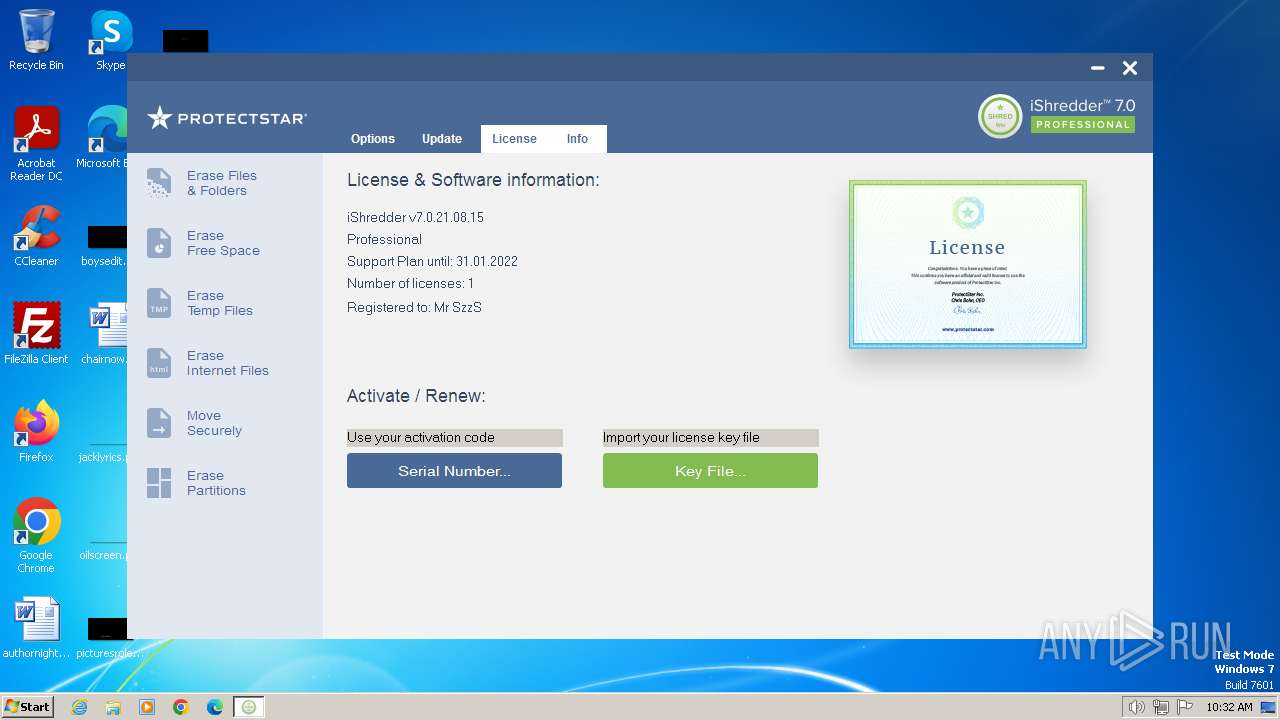Open Internet Explorer in the taskbar

click(x=79, y=707)
